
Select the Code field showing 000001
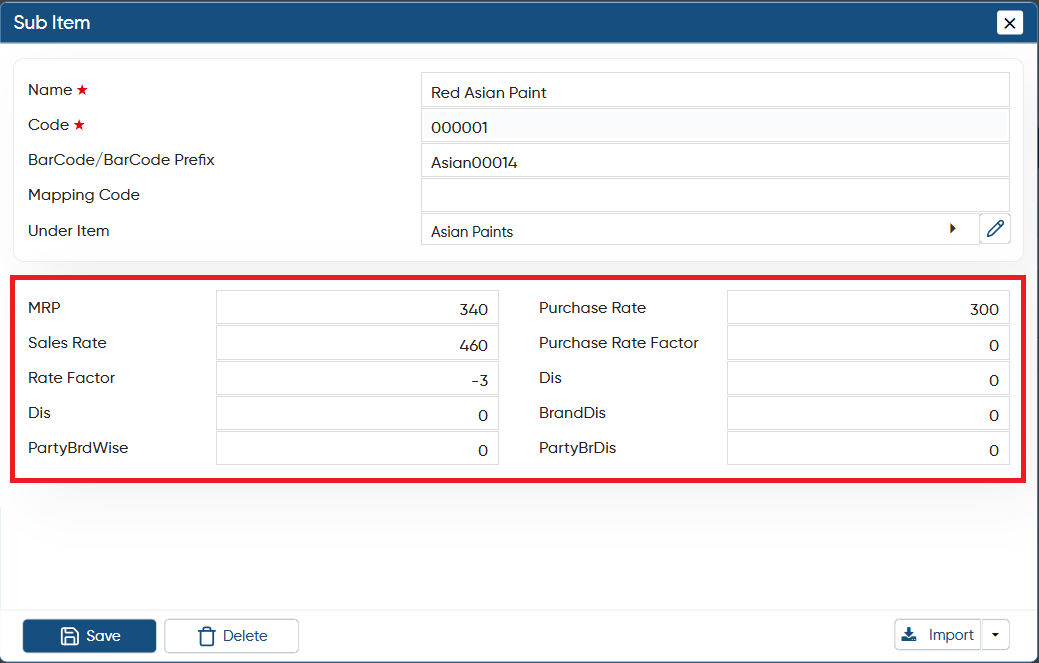[715, 125]
